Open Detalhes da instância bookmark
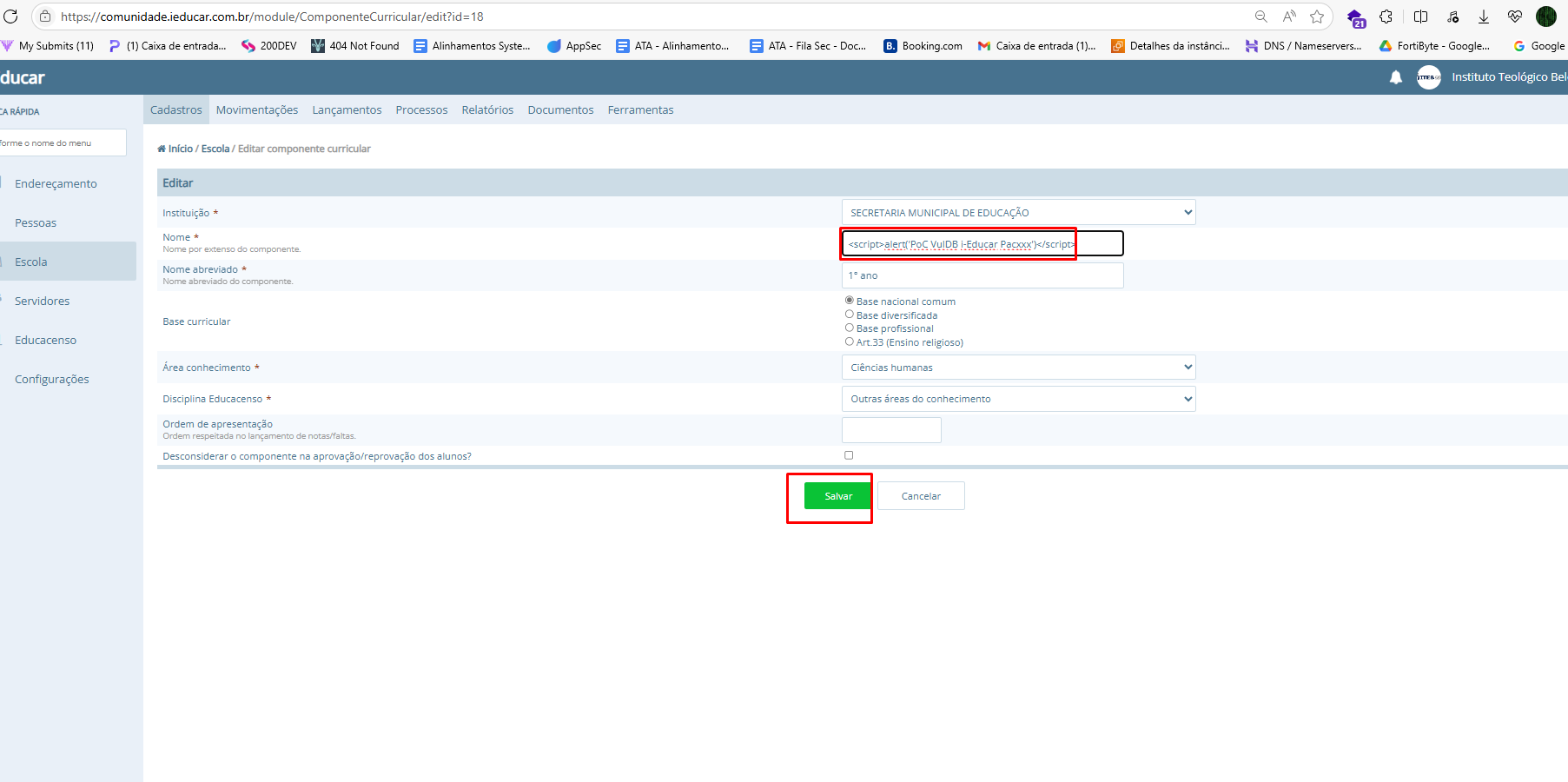Screen dimensions: 1568x782 1170,46
